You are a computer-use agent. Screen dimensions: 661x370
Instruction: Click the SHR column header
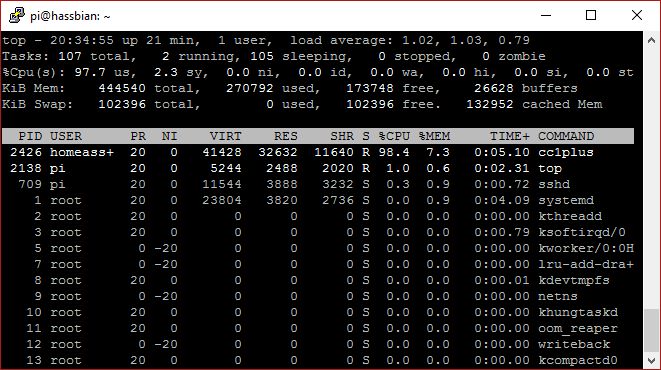(342, 136)
